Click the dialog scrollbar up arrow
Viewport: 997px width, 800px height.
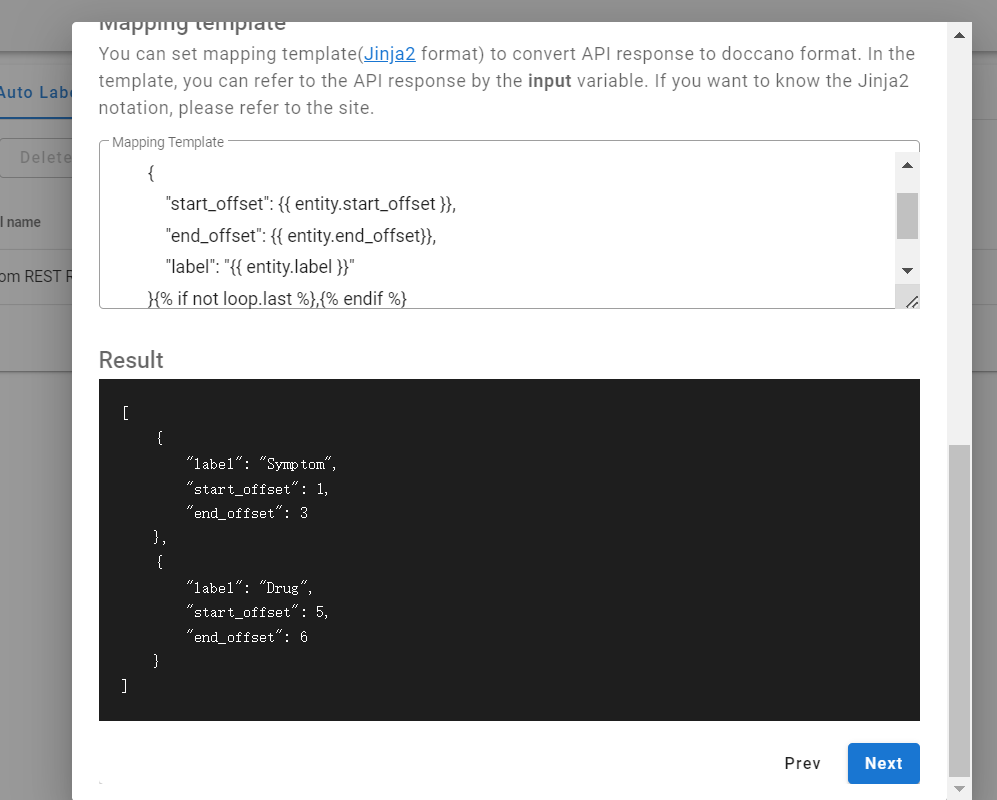point(959,35)
